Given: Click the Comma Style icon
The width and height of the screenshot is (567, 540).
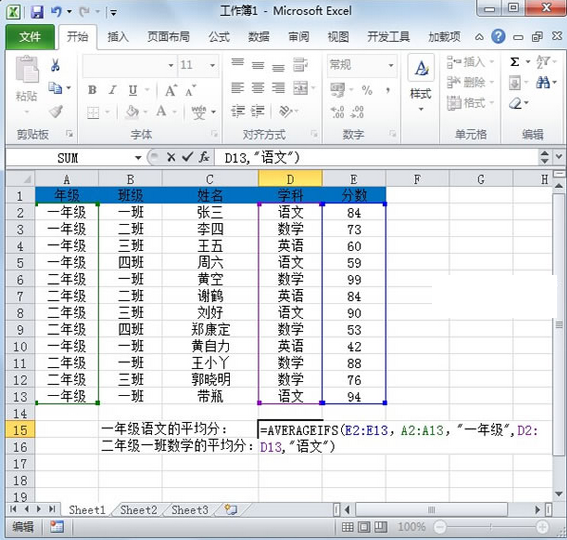Looking at the screenshot, I should click(x=388, y=90).
